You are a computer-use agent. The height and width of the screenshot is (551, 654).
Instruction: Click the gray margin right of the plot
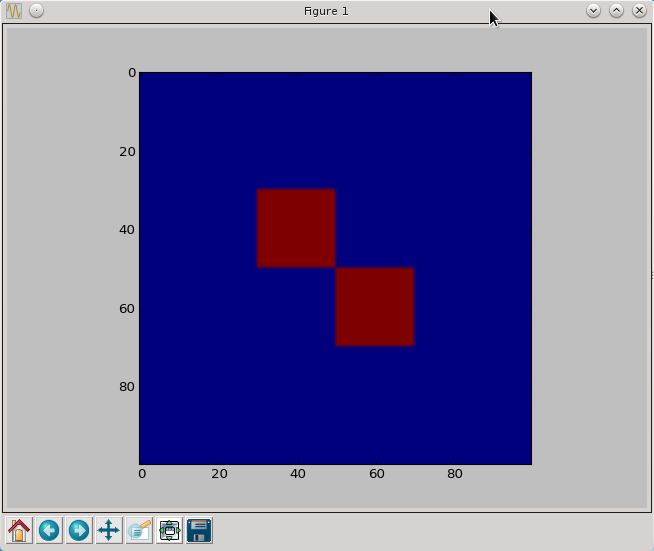point(588,268)
